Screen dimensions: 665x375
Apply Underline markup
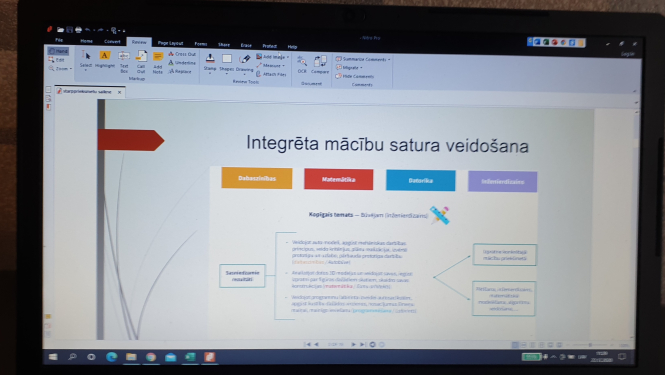(x=182, y=62)
